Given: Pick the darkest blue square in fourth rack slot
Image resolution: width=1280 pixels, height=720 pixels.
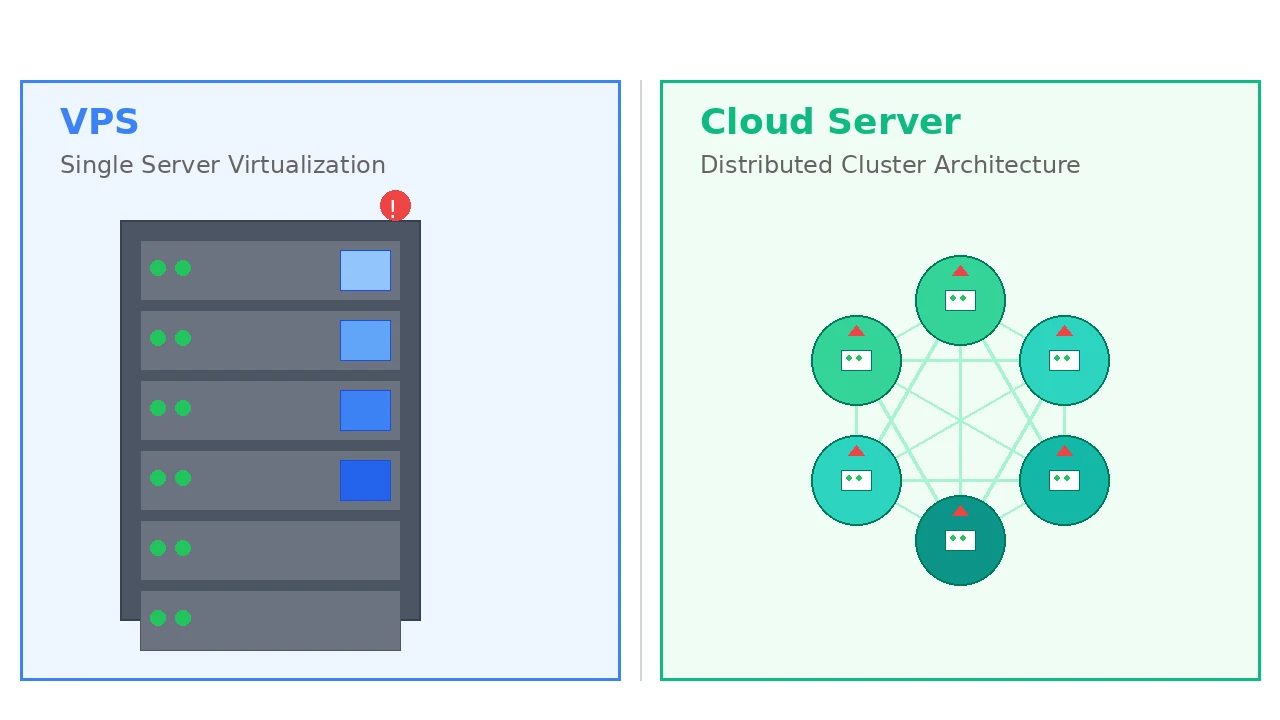Looking at the screenshot, I should pos(365,480).
